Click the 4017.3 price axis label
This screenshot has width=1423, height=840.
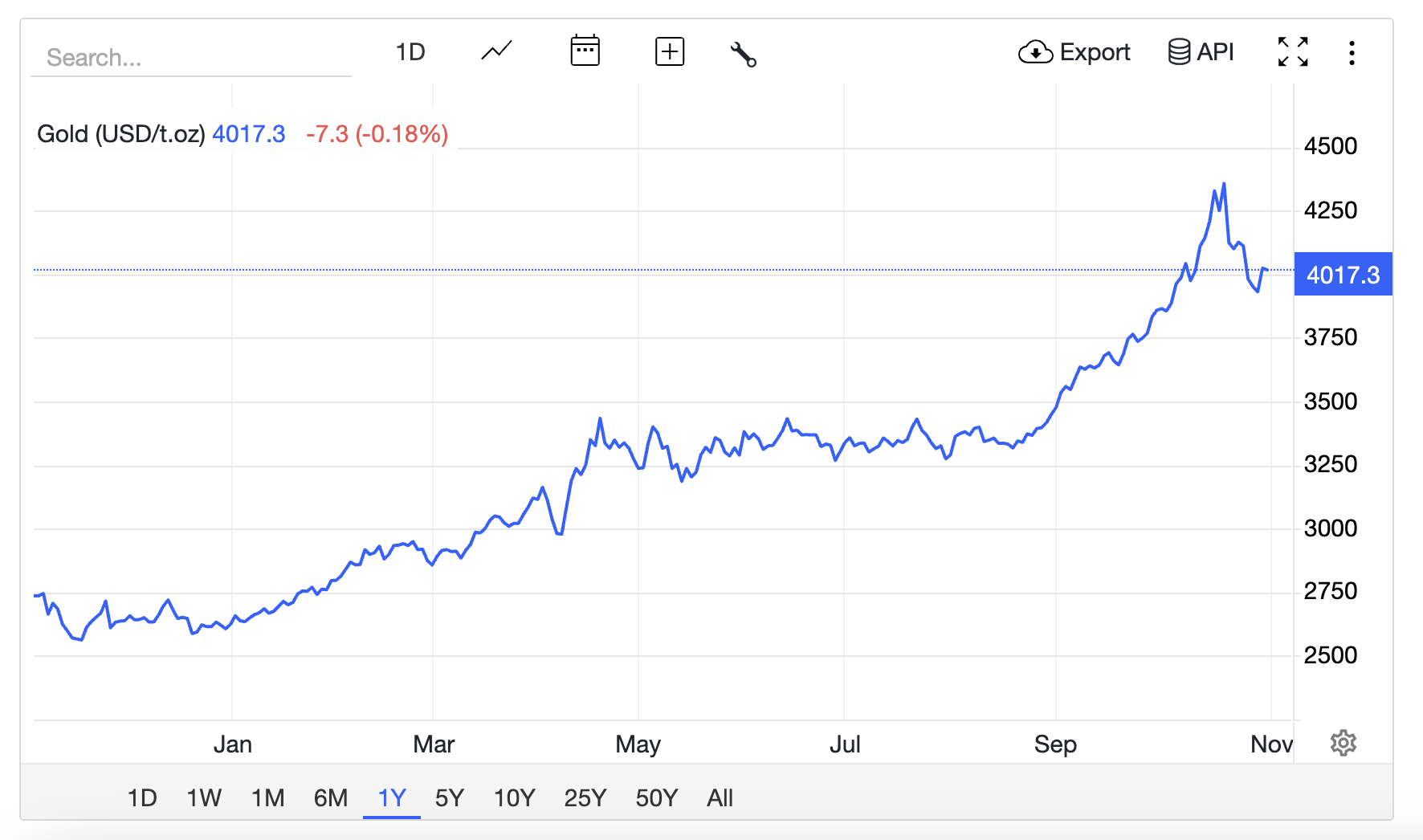(1343, 274)
